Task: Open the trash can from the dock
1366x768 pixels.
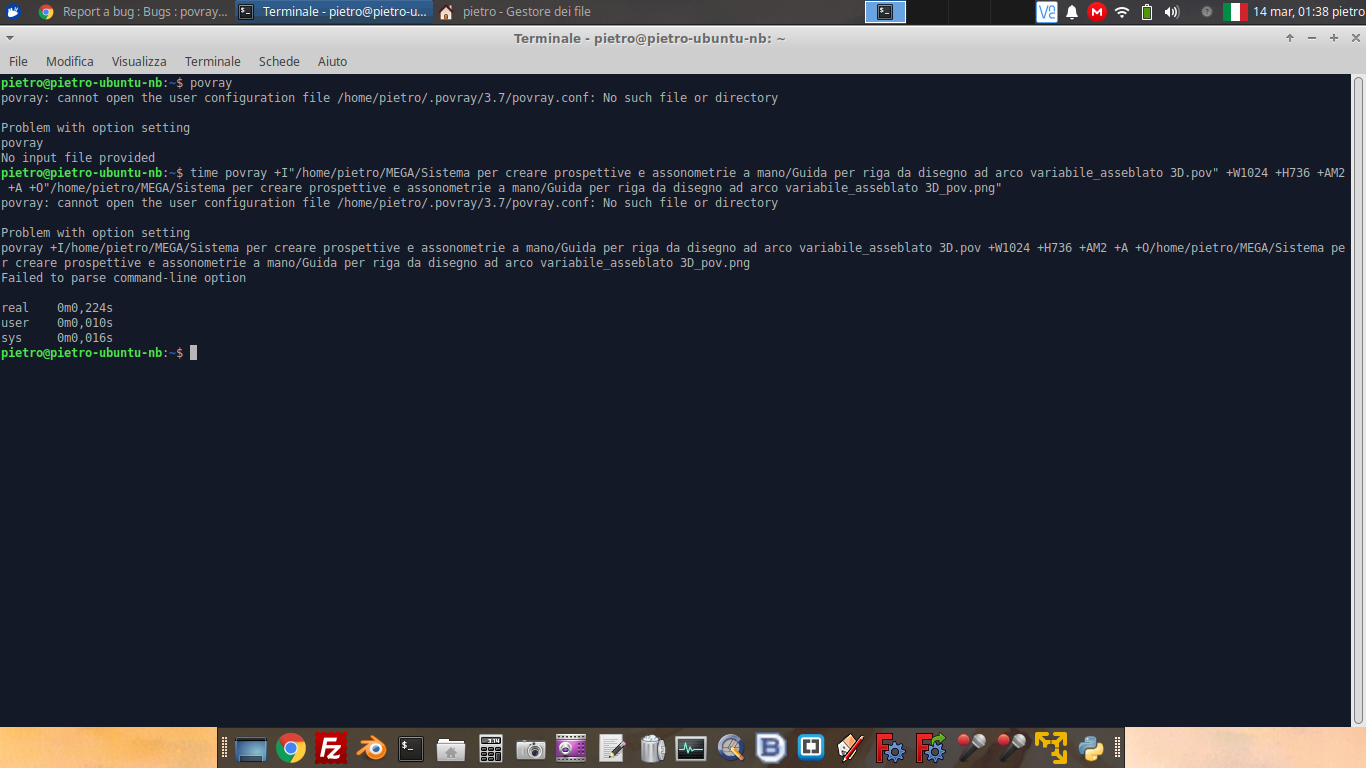Action: coord(651,748)
